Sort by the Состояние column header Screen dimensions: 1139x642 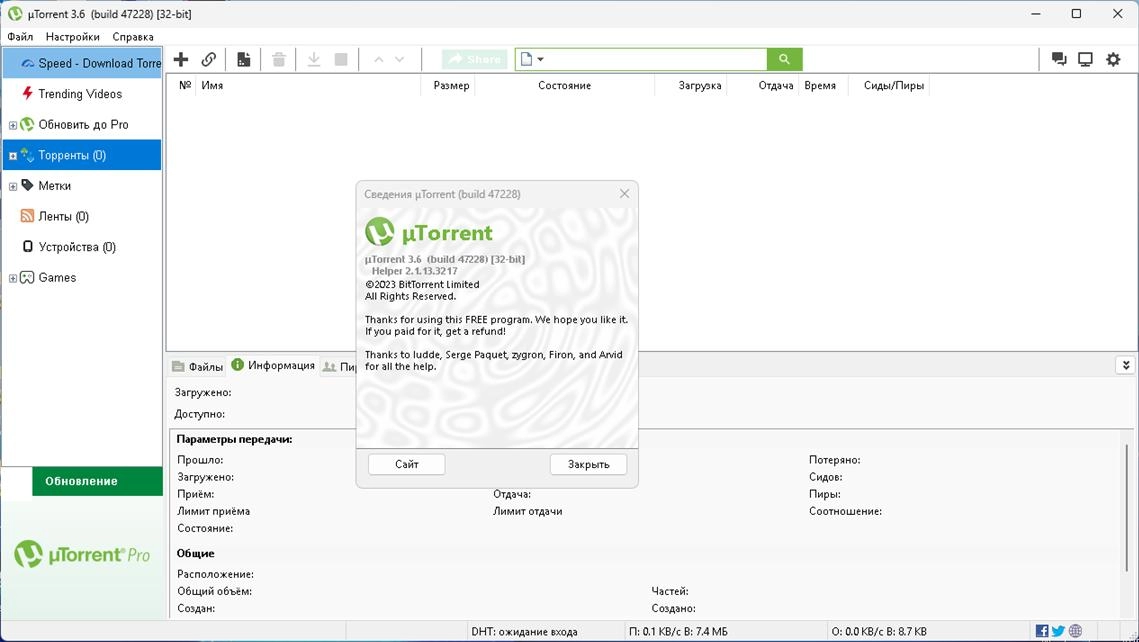click(x=564, y=86)
